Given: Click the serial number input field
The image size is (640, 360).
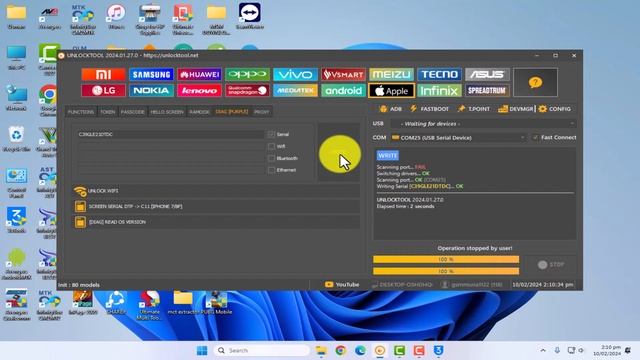Looking at the screenshot, I should [x=171, y=134].
